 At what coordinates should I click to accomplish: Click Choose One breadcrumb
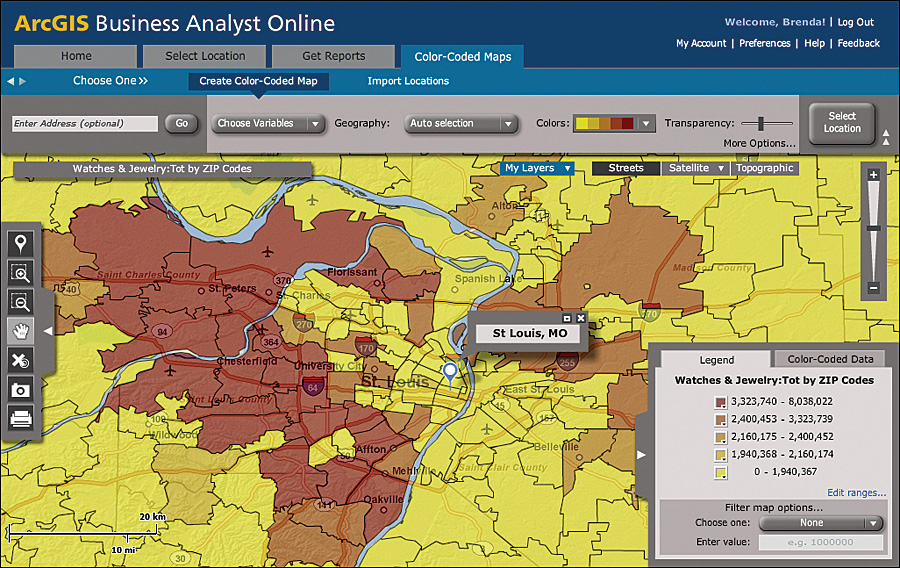110,81
